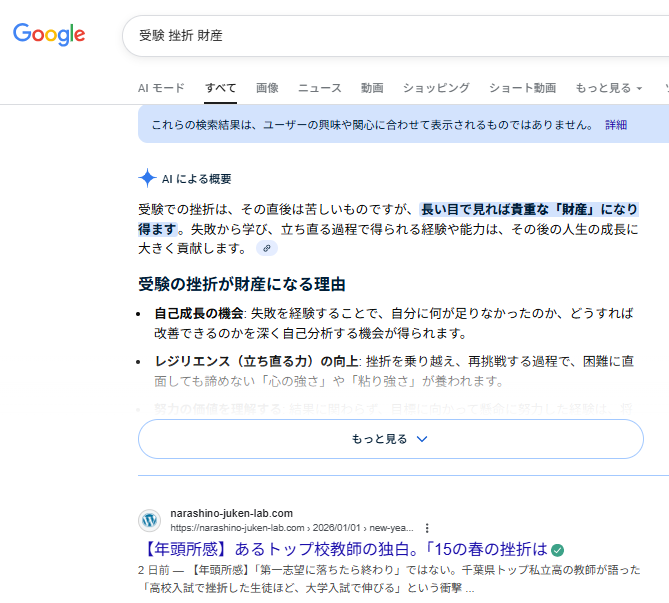669x603 pixels.
Task: Click the 詳細 link in notice banner
Action: pyautogui.click(x=616, y=125)
